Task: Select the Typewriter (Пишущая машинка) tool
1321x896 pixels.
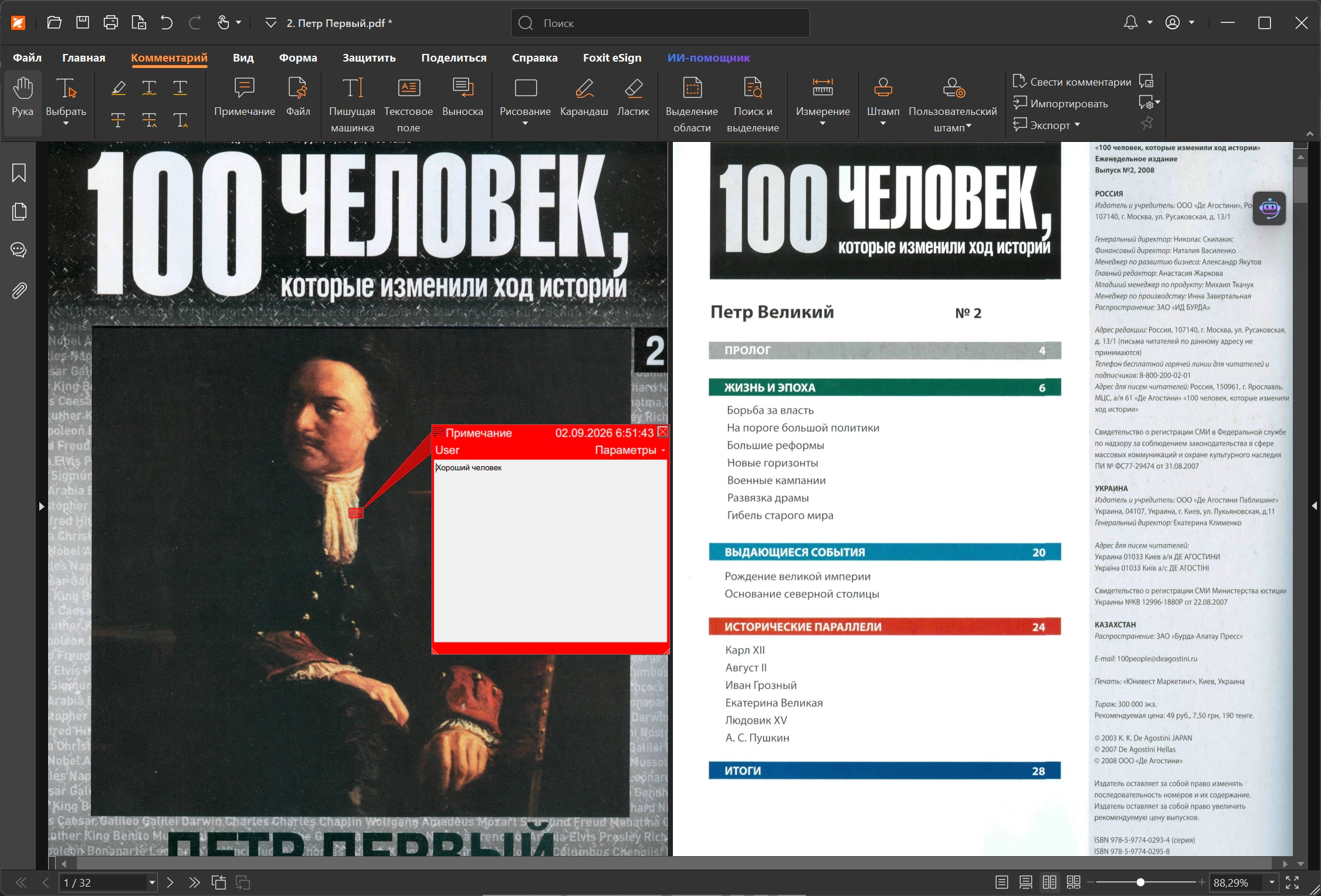Action: [352, 104]
